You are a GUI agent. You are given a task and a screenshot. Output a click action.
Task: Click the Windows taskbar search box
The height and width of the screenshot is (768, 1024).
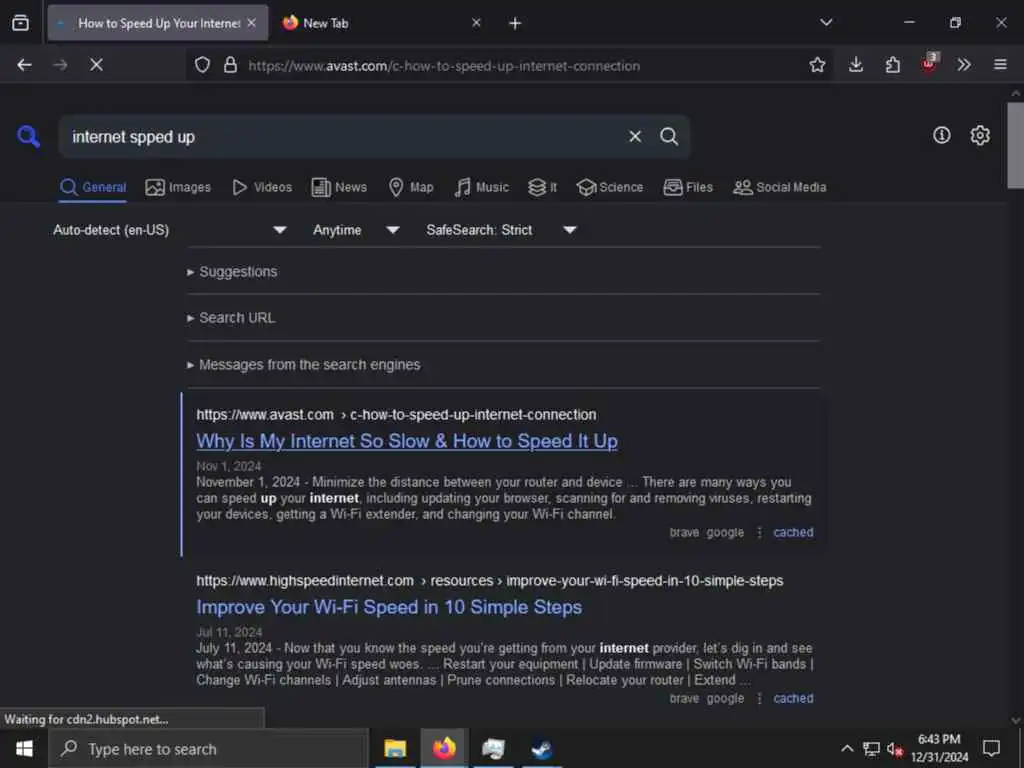coord(208,748)
